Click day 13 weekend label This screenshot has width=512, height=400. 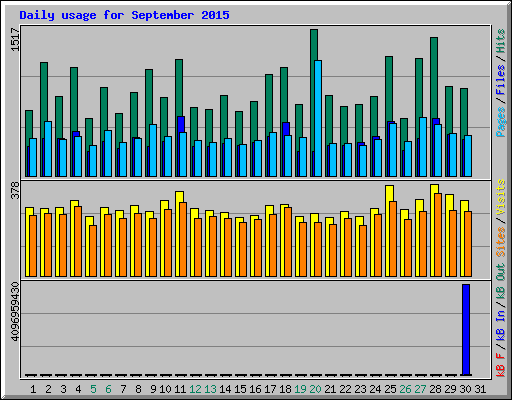210,389
